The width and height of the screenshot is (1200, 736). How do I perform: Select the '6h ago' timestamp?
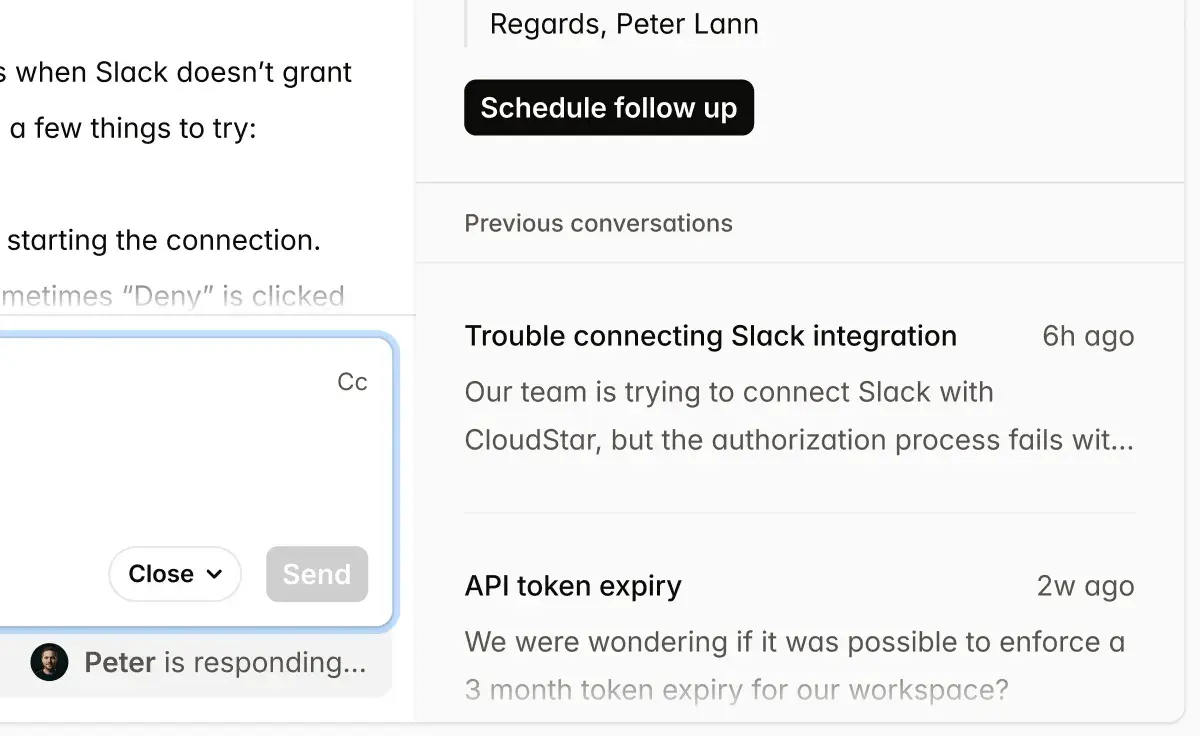(x=1087, y=336)
